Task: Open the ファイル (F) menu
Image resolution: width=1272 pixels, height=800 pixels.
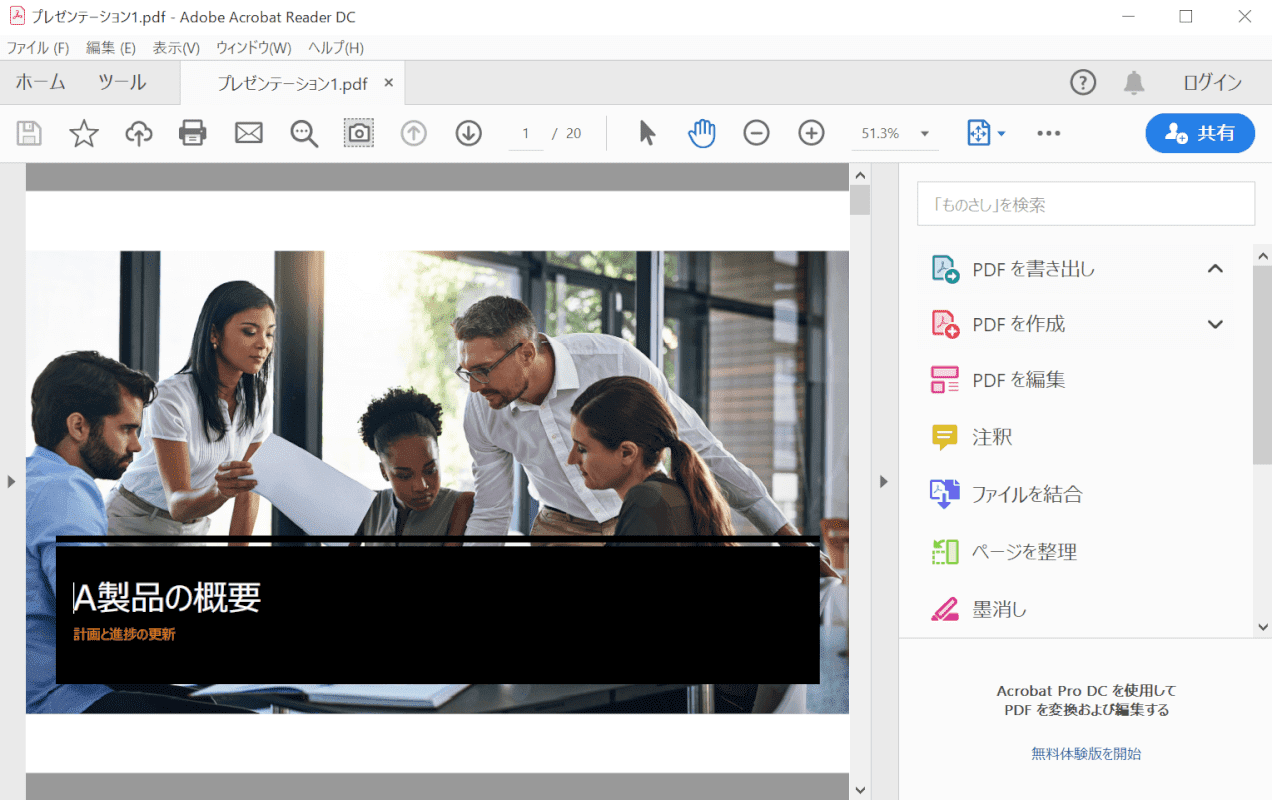Action: tap(38, 48)
